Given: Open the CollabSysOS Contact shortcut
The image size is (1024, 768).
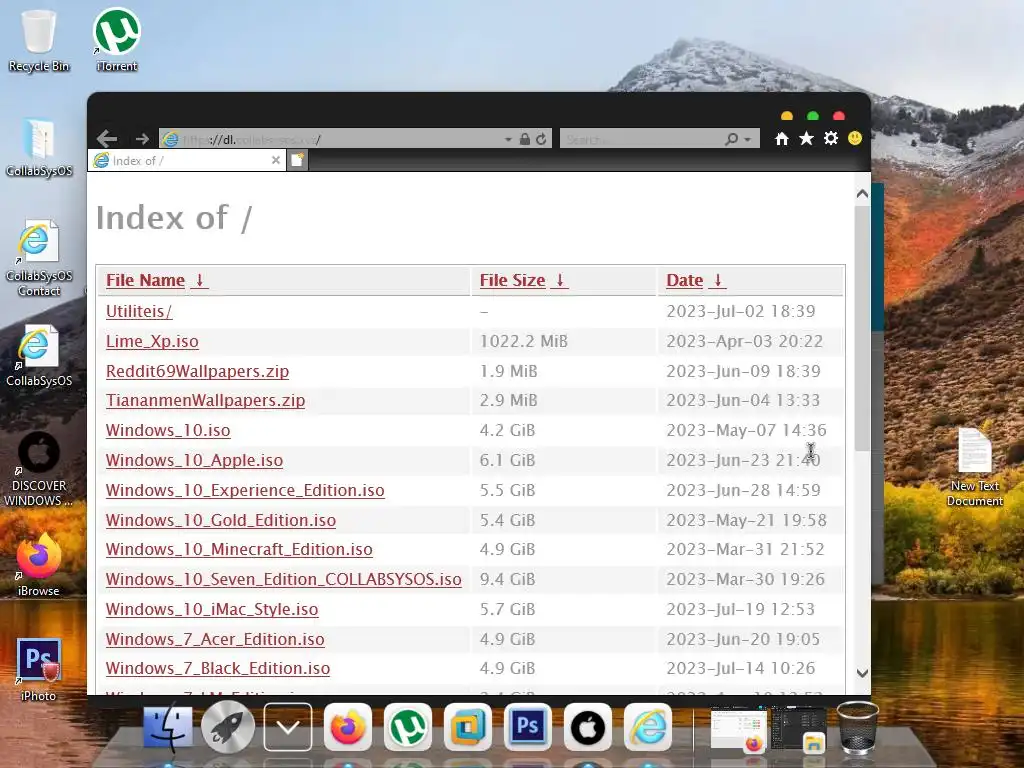Looking at the screenshot, I should coord(39,258).
